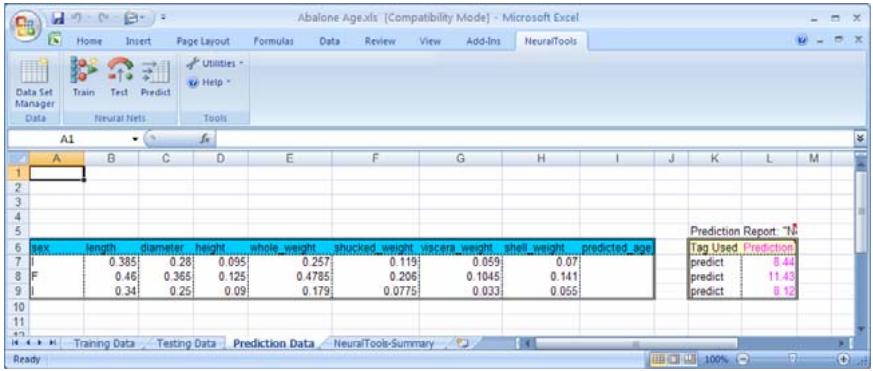Select column header L
Screen dimensions: 873x371
click(769, 159)
